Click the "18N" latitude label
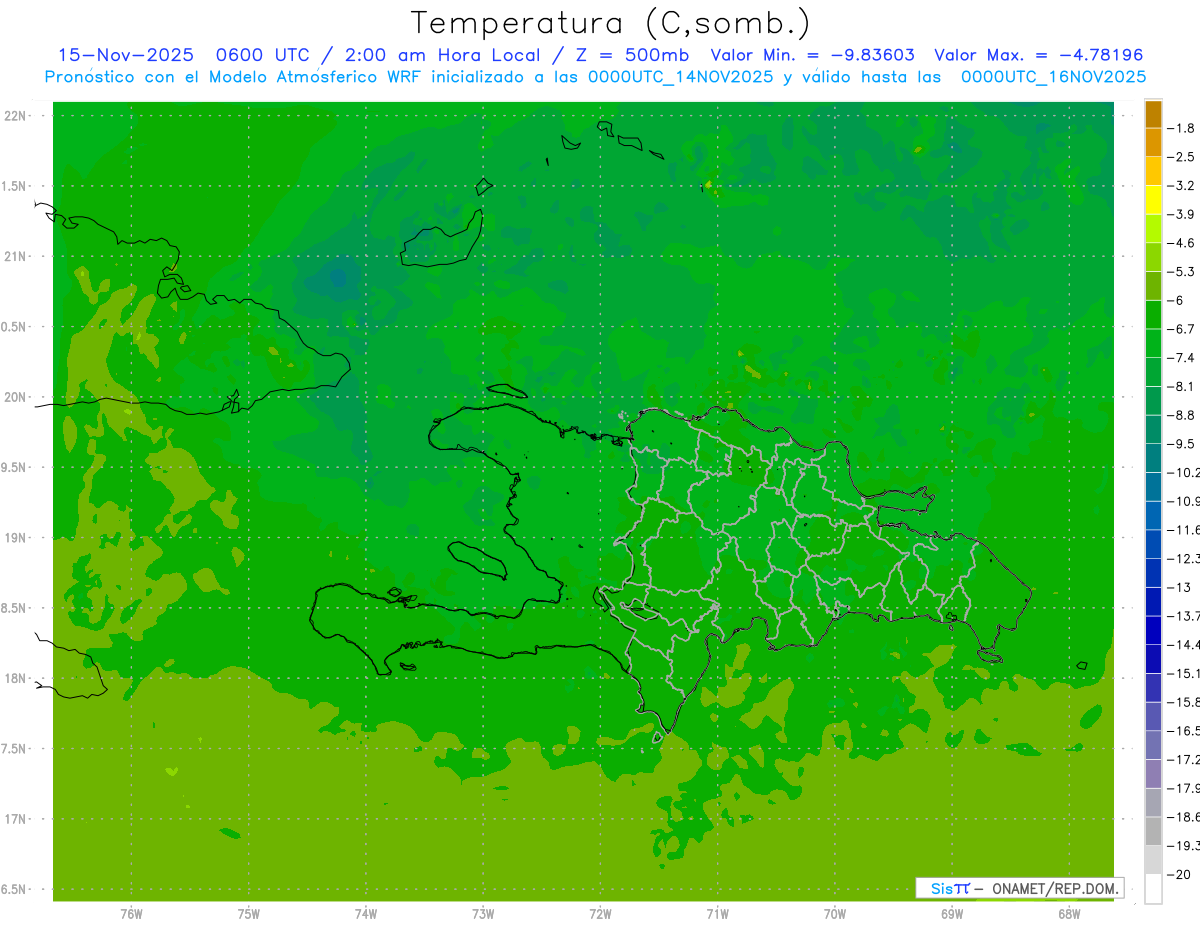This screenshot has width=1200, height=927. tap(16, 678)
